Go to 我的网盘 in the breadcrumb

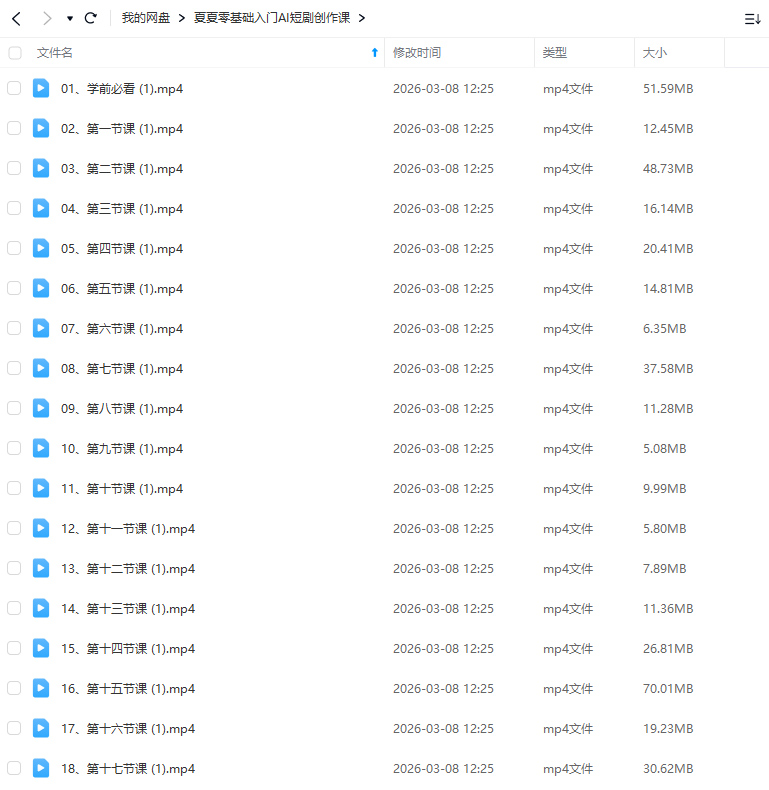pos(145,18)
